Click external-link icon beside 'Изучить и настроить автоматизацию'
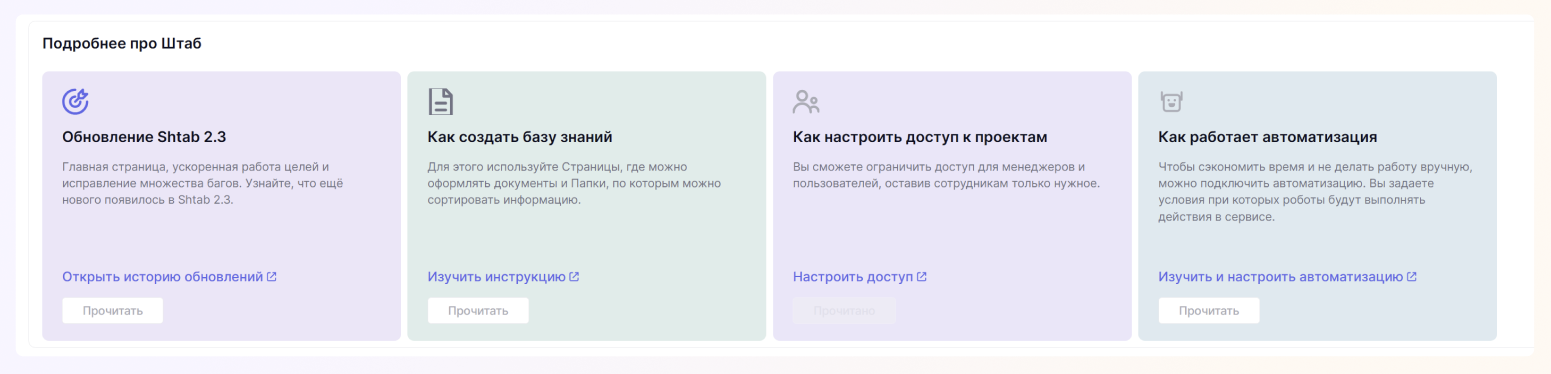 point(1411,277)
